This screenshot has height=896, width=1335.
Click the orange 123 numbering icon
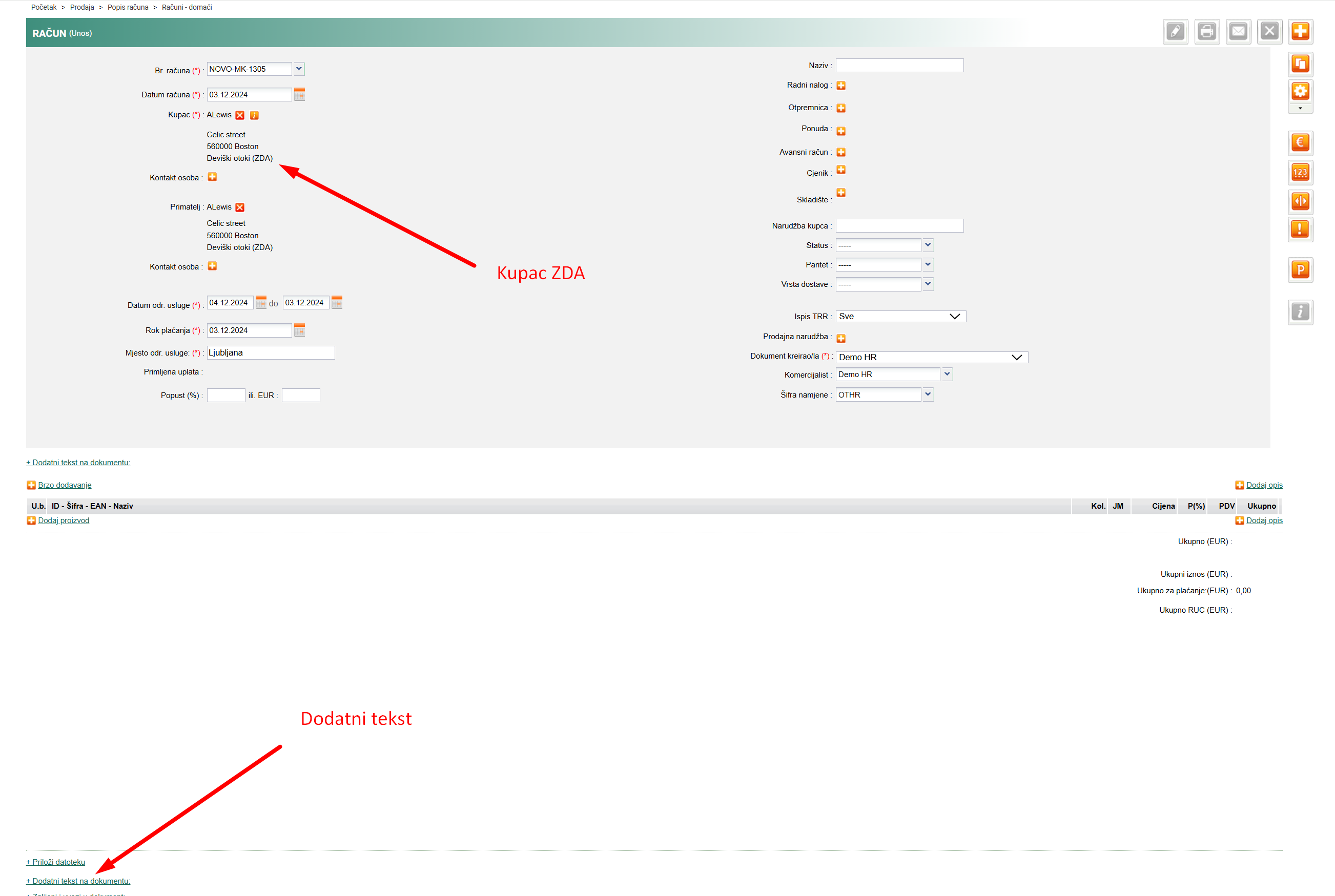pyautogui.click(x=1300, y=173)
